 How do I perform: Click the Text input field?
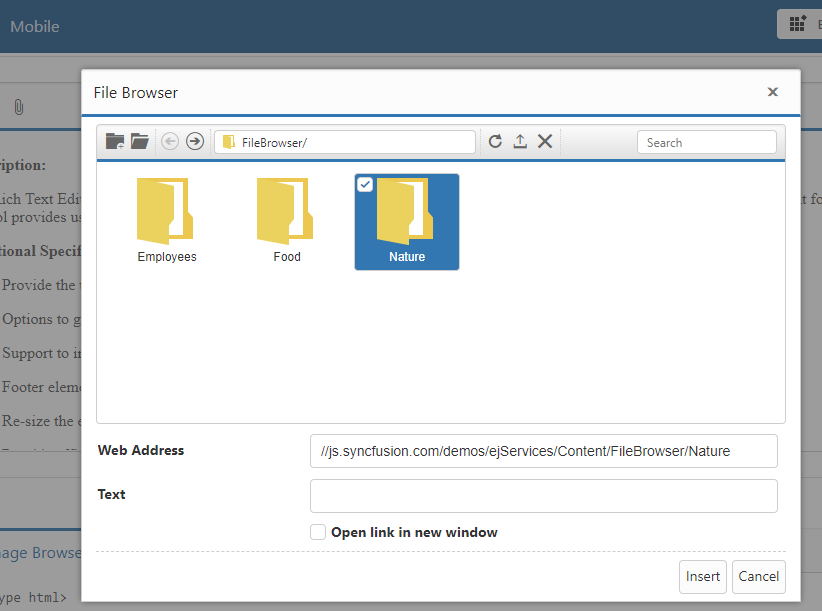543,495
